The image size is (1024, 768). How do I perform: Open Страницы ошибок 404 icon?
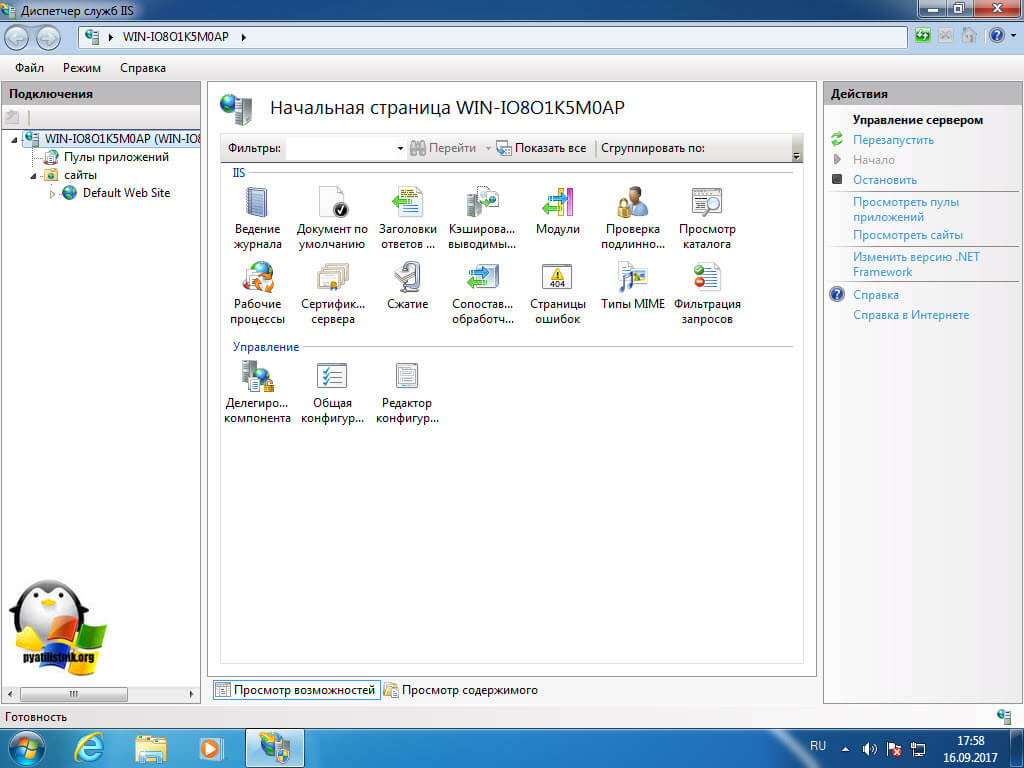pyautogui.click(x=557, y=279)
